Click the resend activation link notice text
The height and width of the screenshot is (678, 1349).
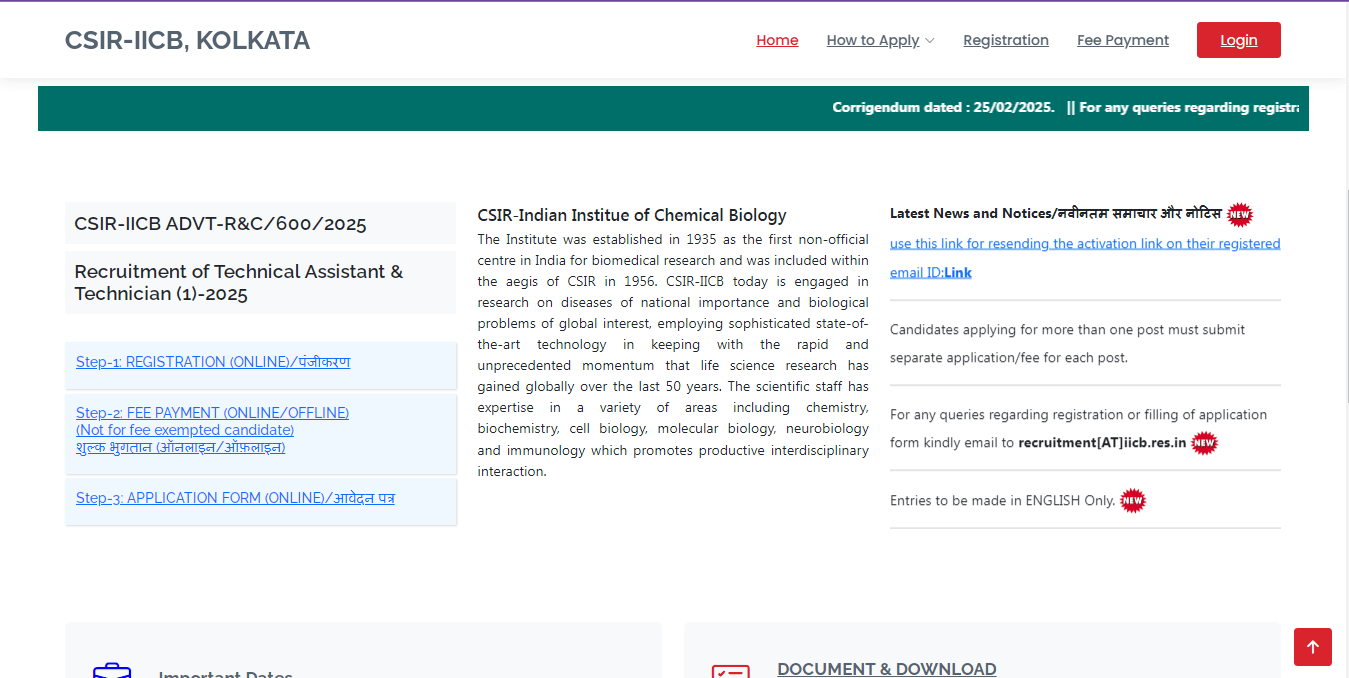coord(1084,244)
